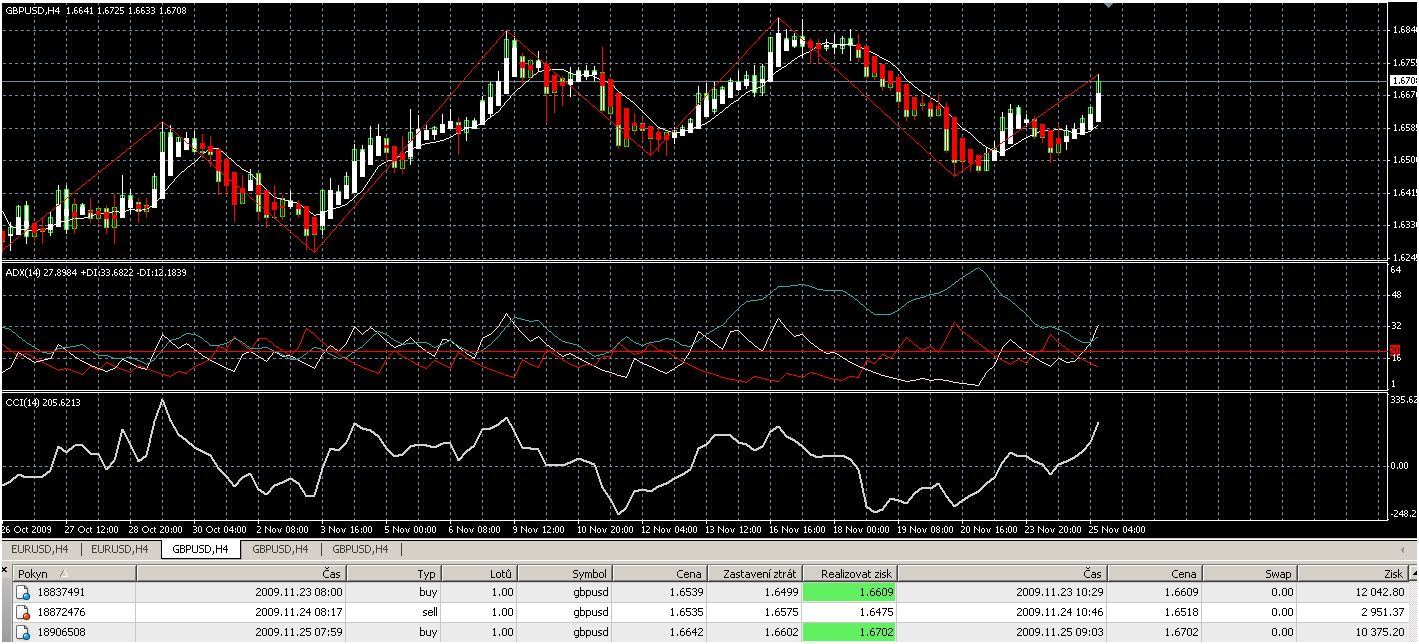Sort orders by the Lotů column header
Viewport: 1419px width, 644px height.
pos(480,574)
